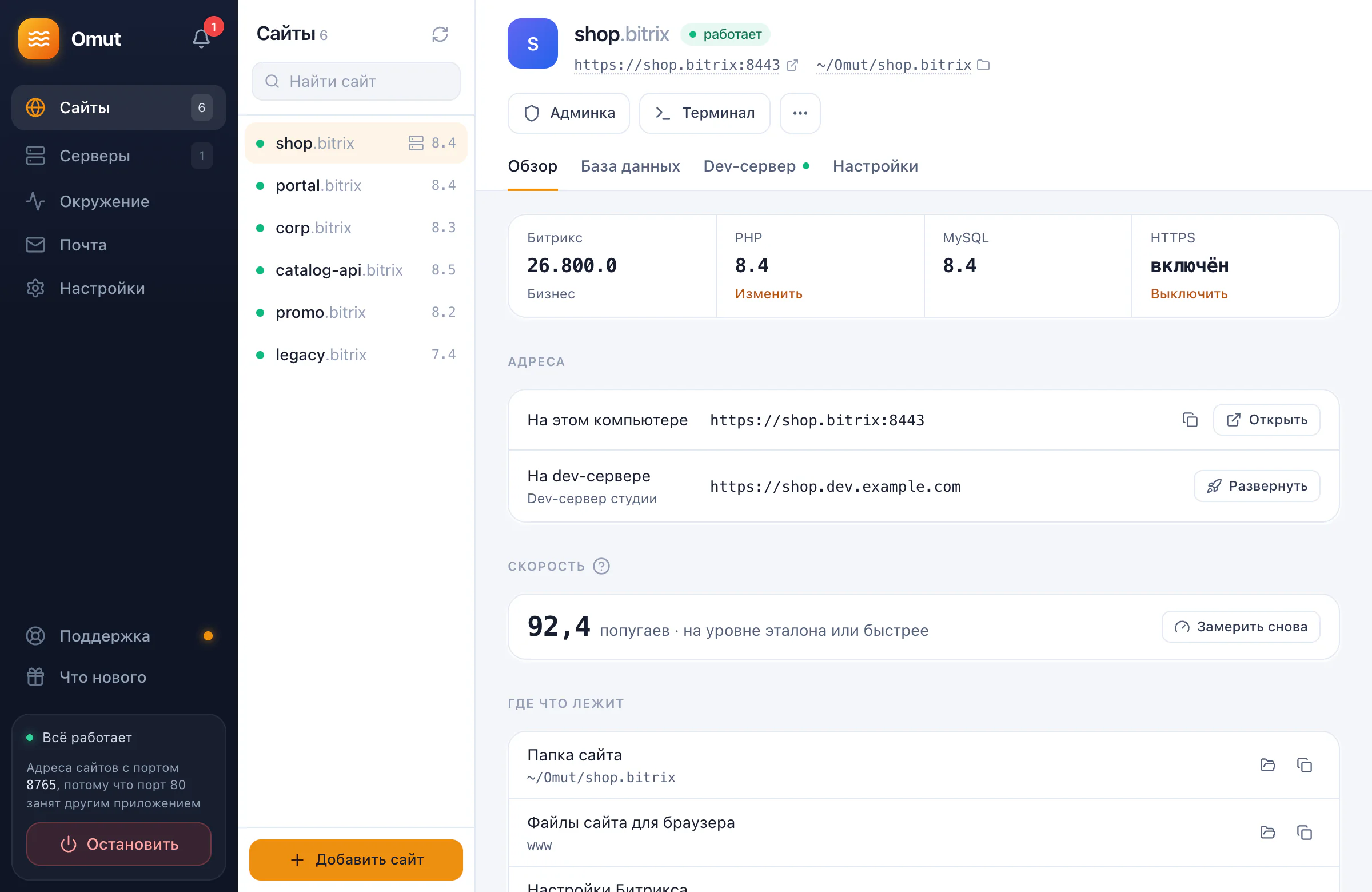Click Замерить снова speed button

point(1241,627)
